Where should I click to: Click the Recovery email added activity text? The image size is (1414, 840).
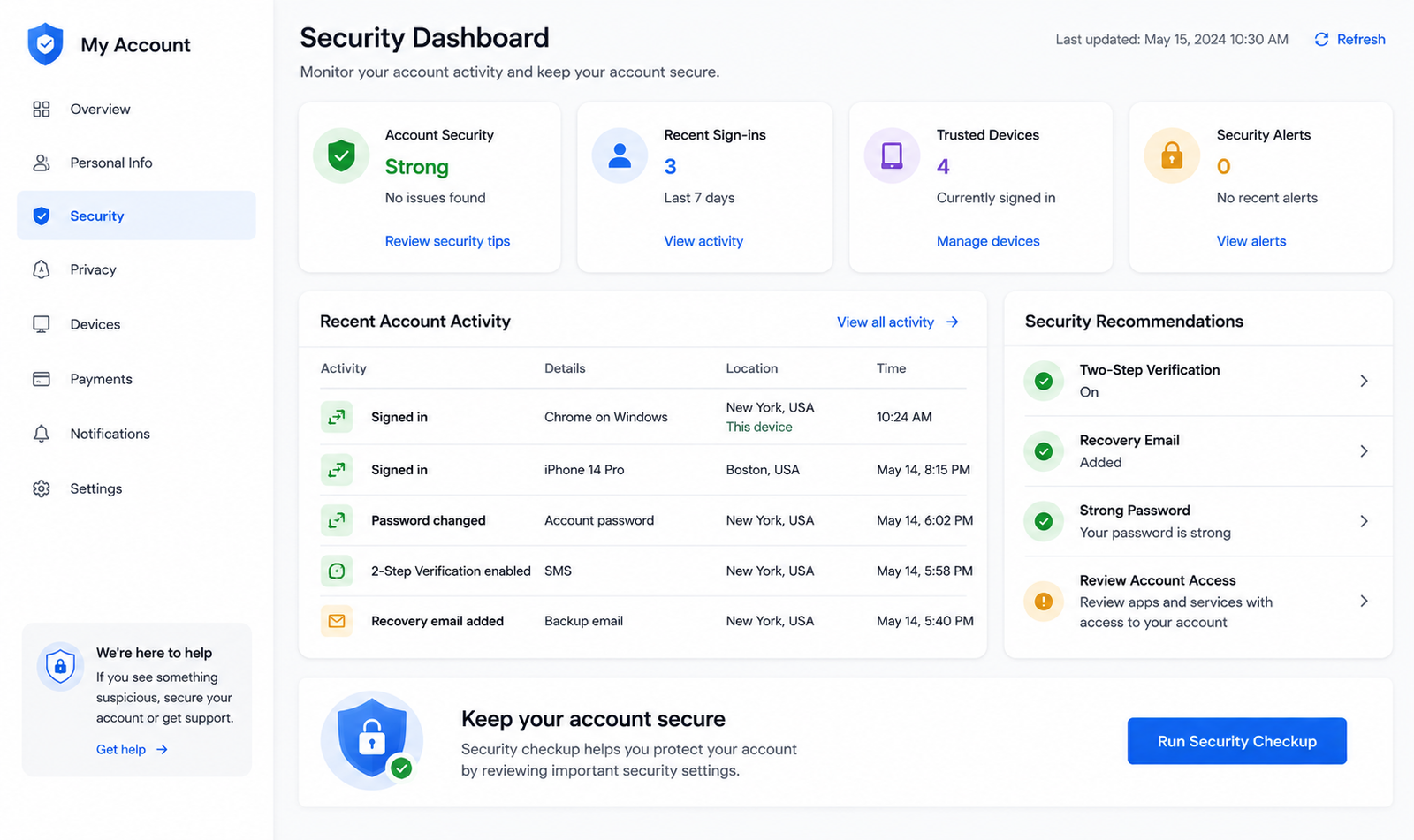point(437,621)
